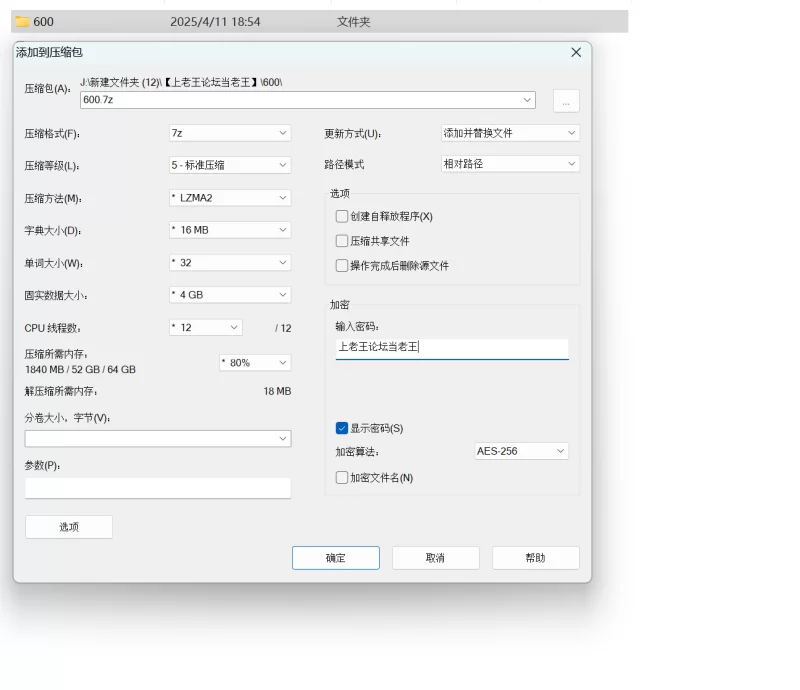Expand the 16 MB dictionary size dropdown

click(230, 230)
